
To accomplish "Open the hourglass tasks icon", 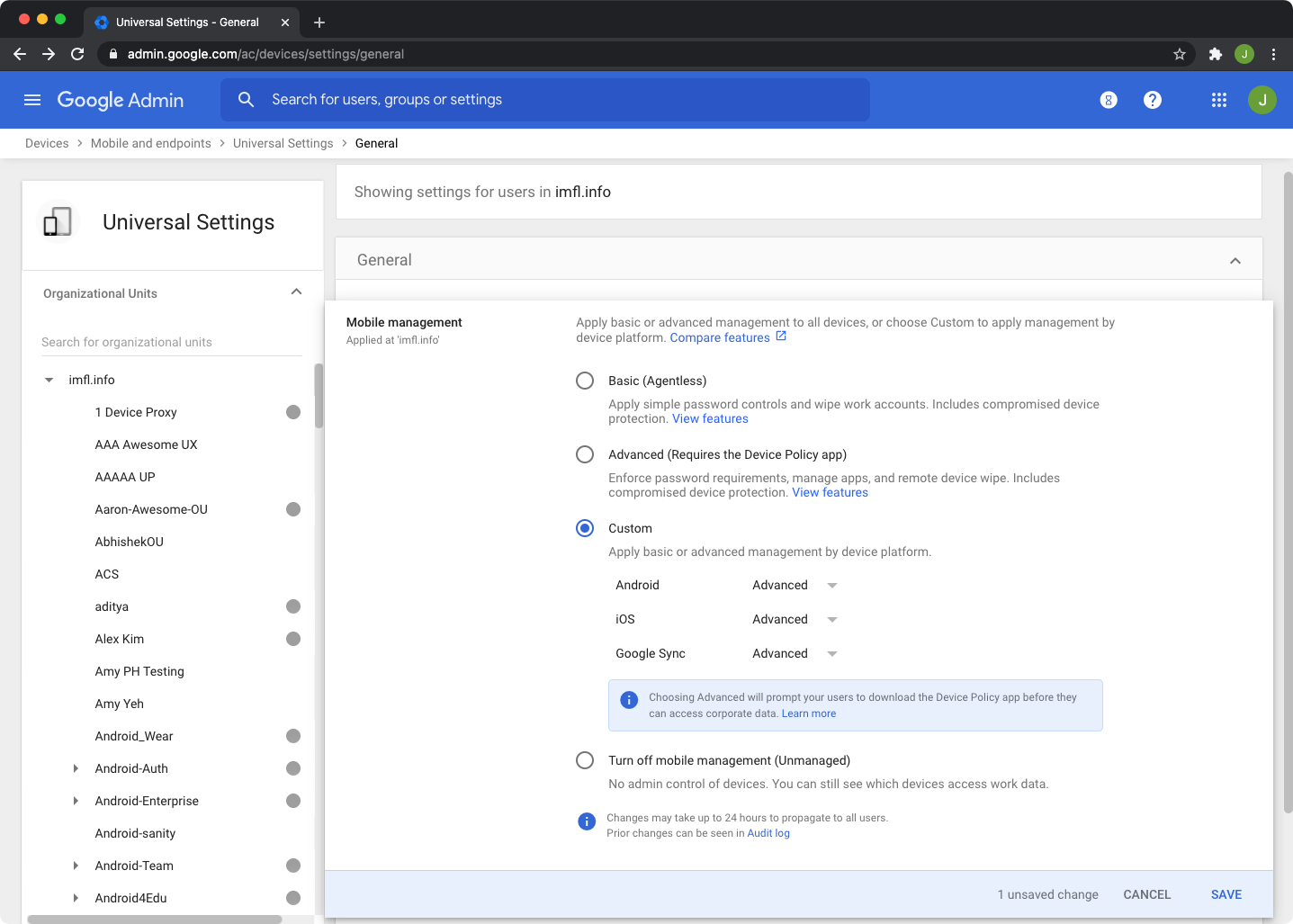I will pyautogui.click(x=1109, y=100).
